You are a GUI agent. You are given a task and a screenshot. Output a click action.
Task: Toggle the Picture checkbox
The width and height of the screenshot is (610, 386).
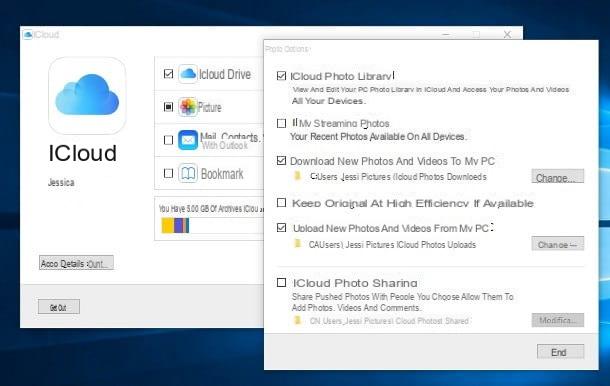click(168, 107)
